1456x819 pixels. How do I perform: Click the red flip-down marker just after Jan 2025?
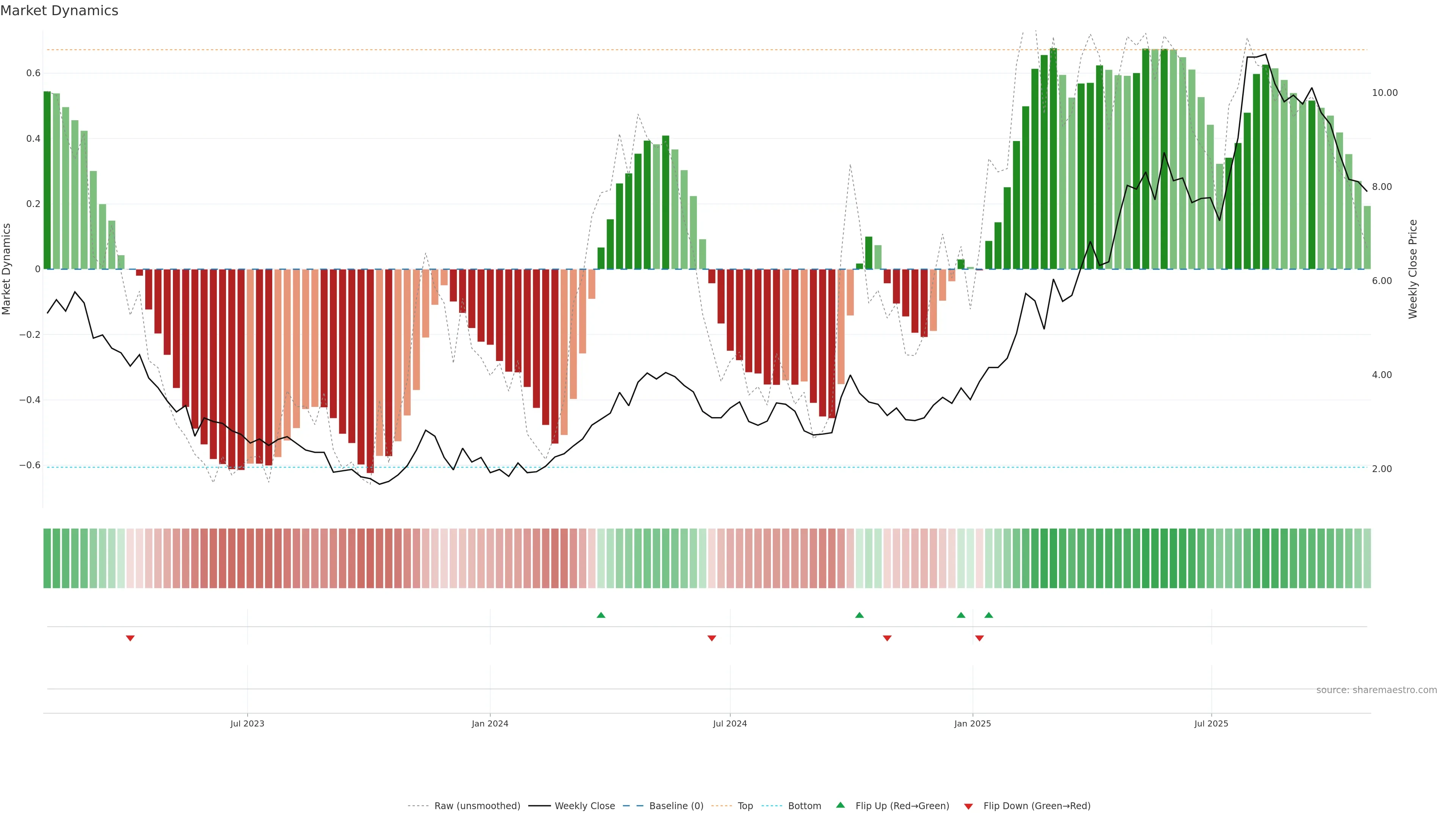[x=979, y=638]
